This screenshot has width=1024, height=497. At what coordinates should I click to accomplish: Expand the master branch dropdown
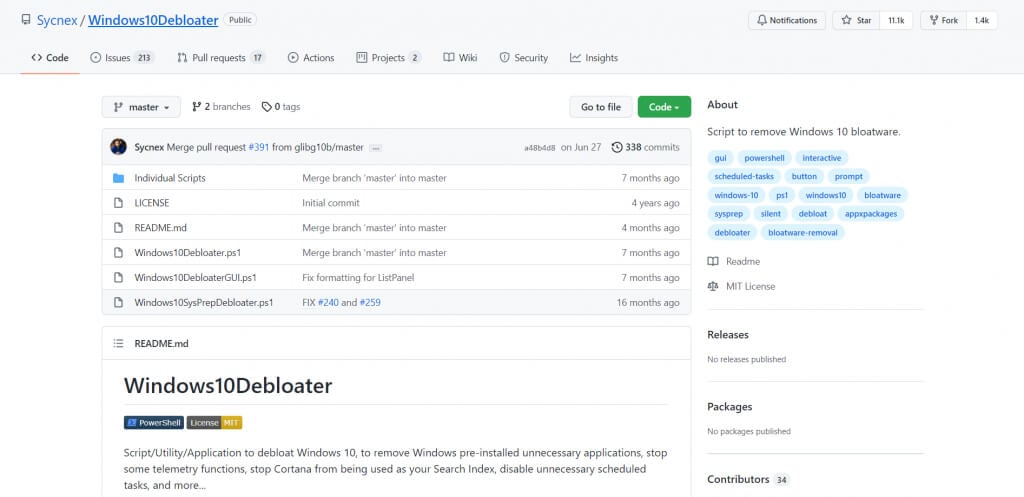tap(141, 107)
